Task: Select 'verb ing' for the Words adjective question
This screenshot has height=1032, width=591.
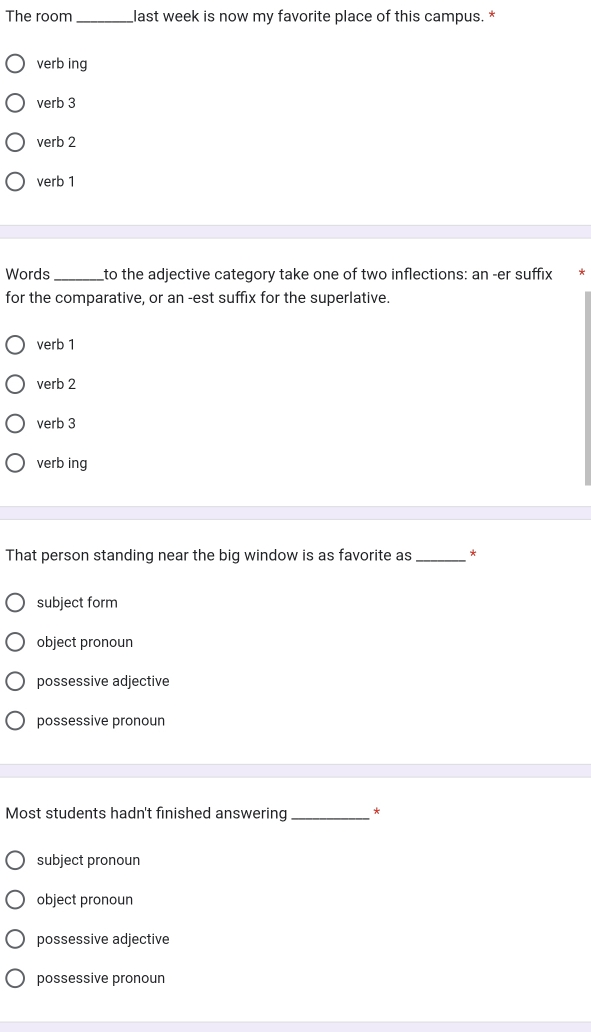Action: pos(15,463)
